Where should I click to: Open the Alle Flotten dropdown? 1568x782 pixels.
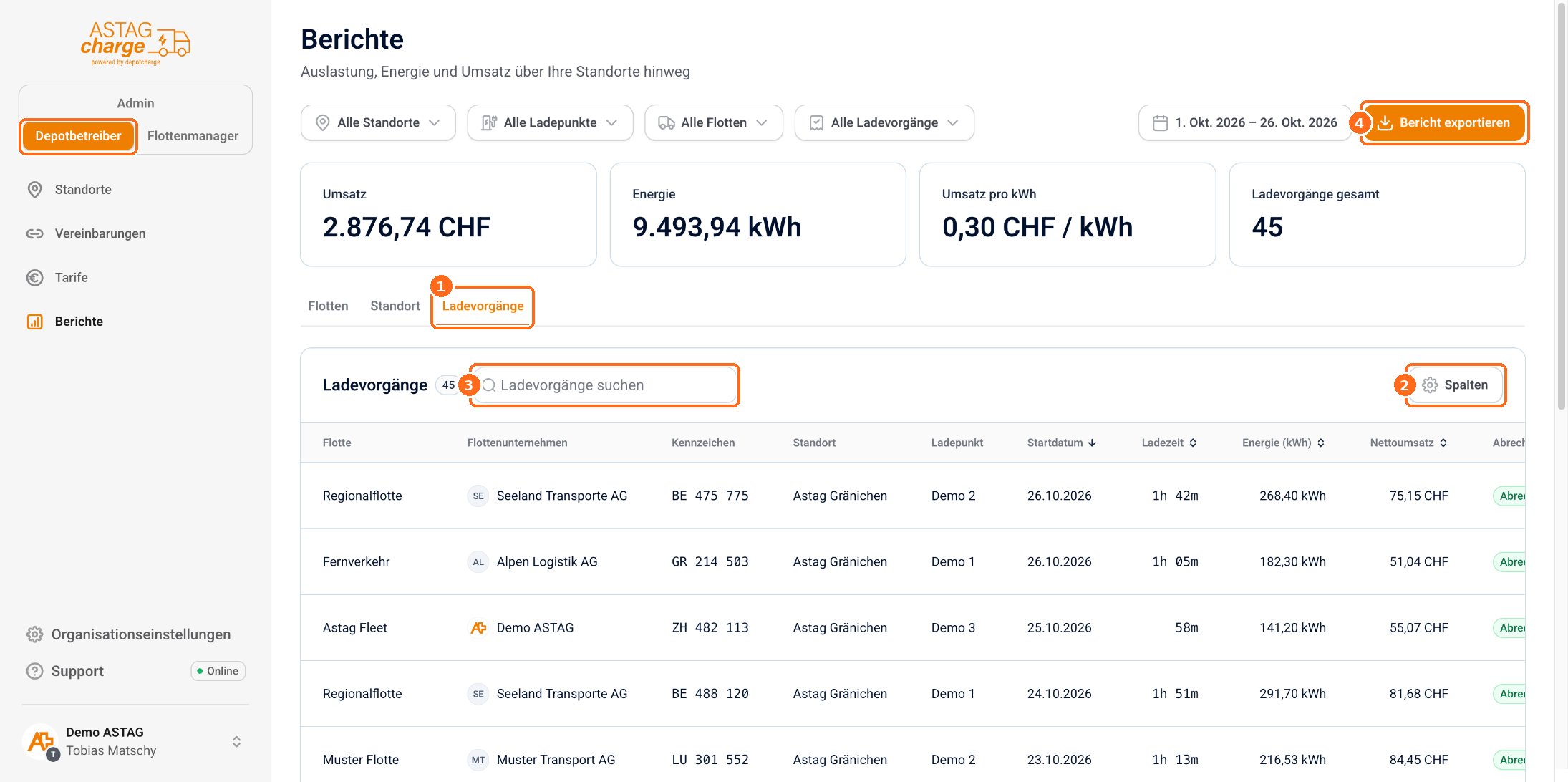tap(714, 123)
